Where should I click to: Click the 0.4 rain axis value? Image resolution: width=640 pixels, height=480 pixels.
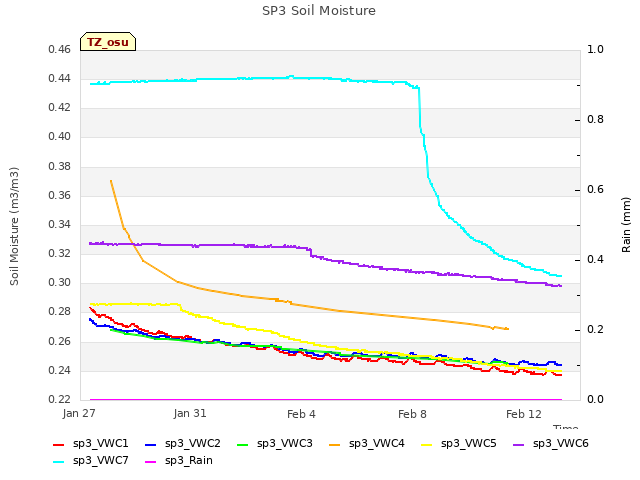(x=595, y=260)
